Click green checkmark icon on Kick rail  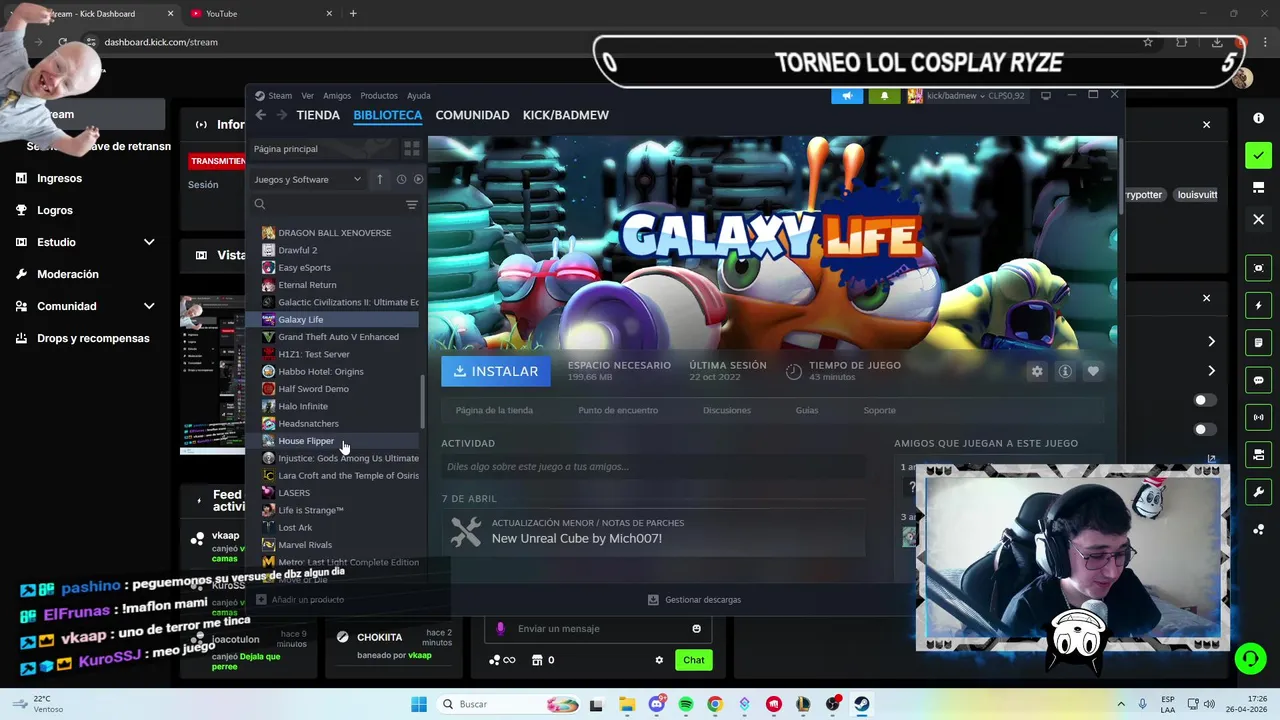point(1258,155)
